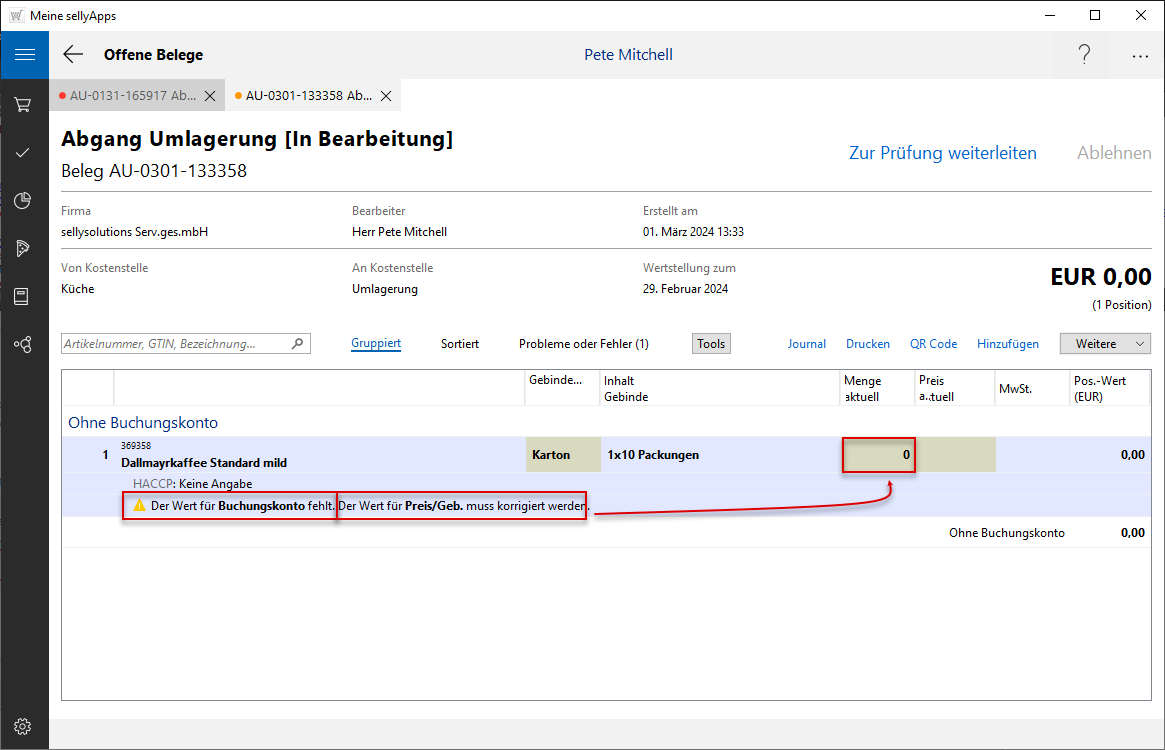Click Zur Prüfung weiterleiten link
The width and height of the screenshot is (1165, 750).
(x=942, y=153)
